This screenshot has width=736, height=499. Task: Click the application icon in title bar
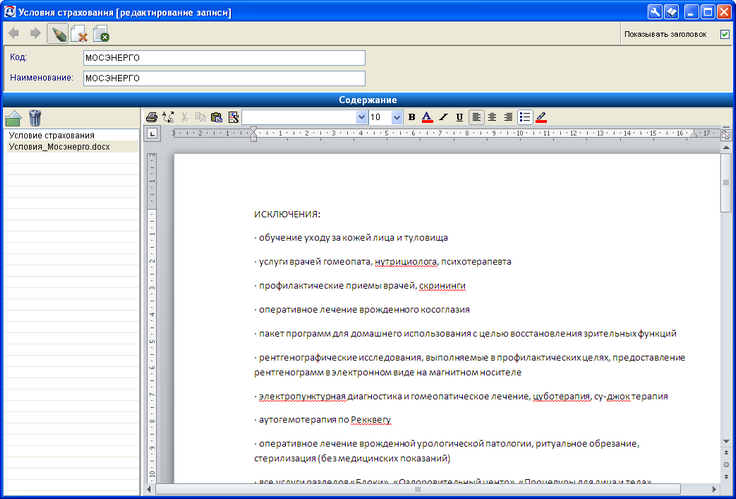point(9,12)
